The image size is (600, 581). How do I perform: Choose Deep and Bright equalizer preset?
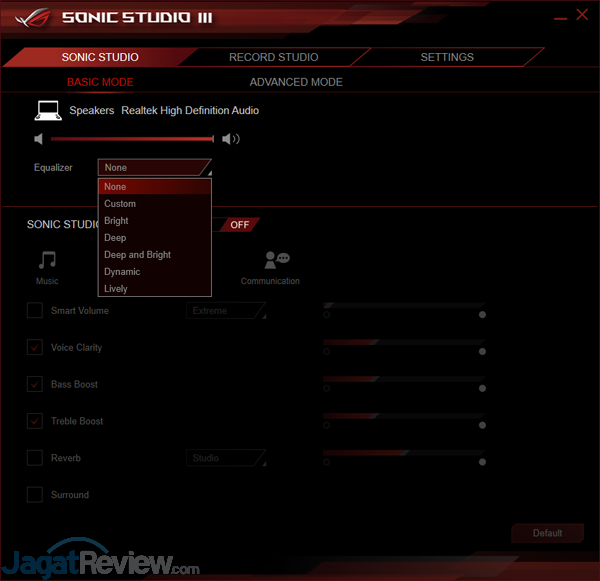[155, 255]
